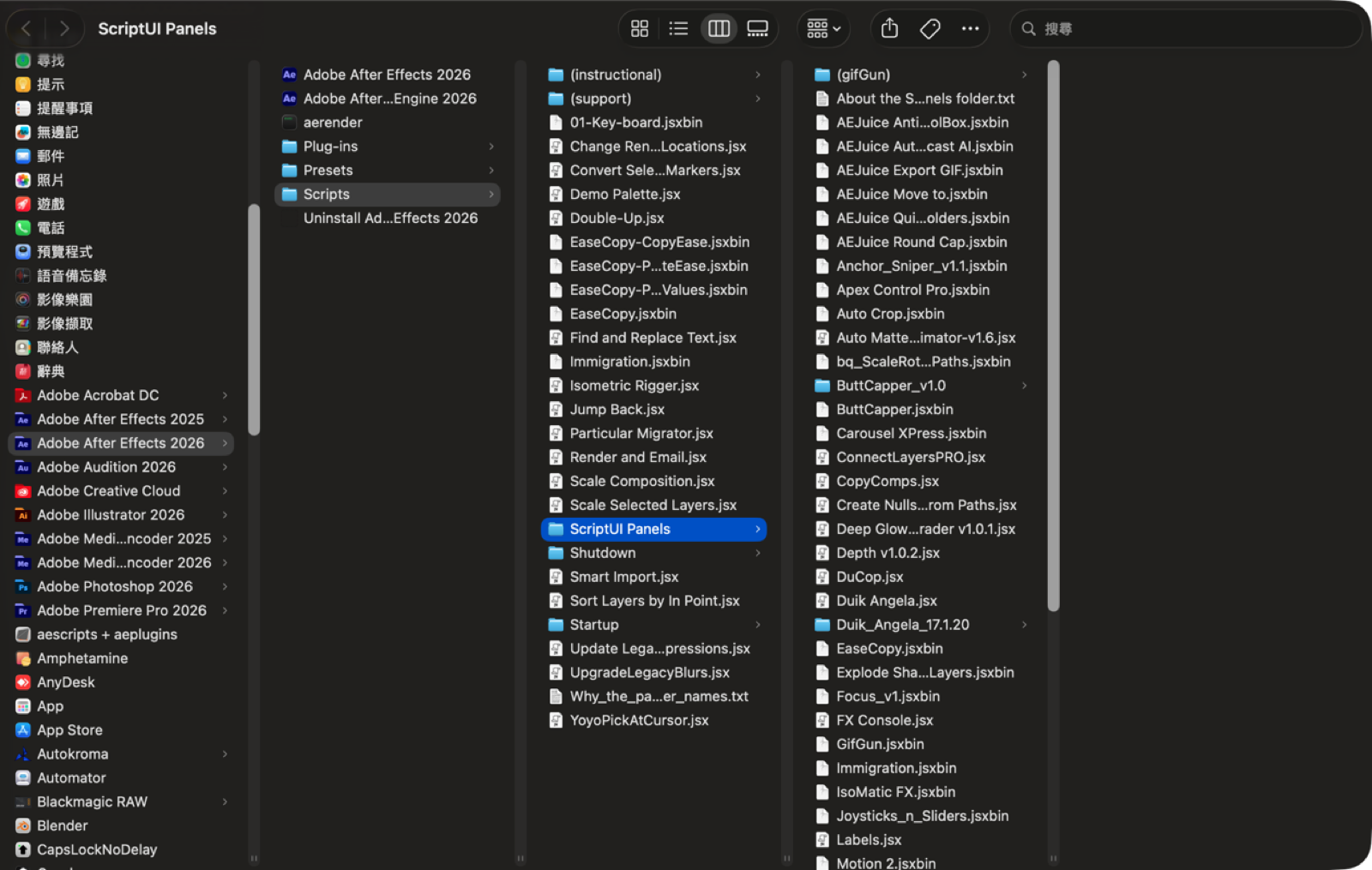Select the Blender app icon

point(23,826)
